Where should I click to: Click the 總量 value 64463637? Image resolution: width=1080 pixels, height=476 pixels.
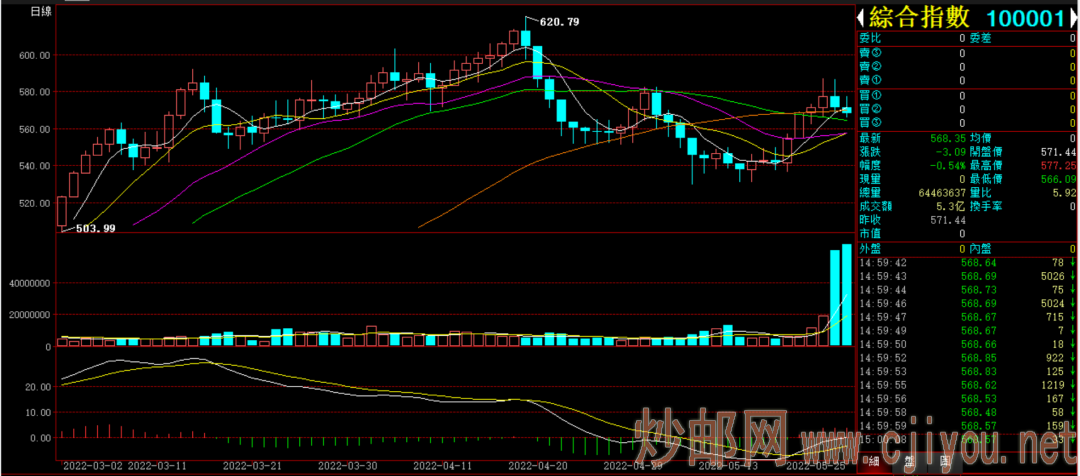tap(936, 192)
